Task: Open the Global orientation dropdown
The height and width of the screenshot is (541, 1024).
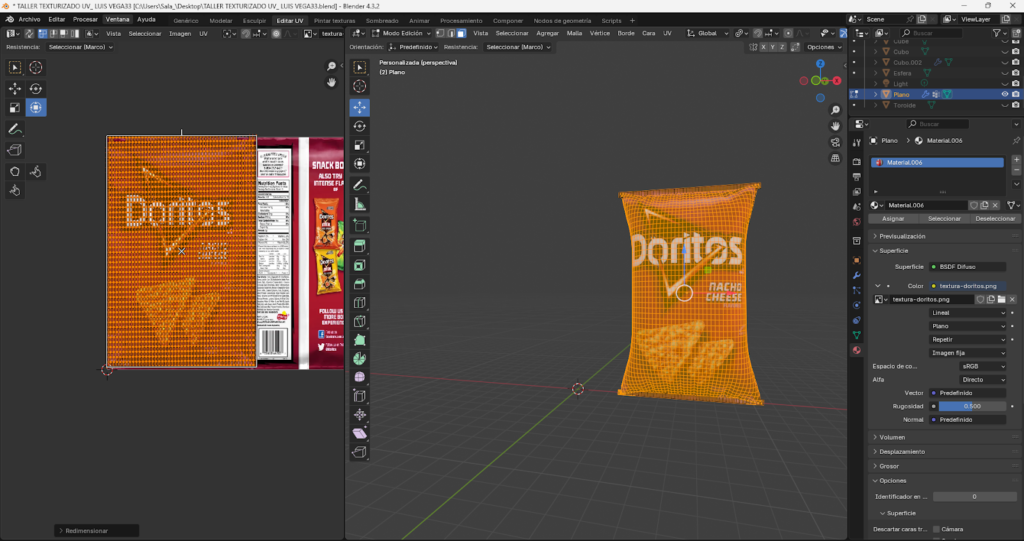Action: (707, 33)
